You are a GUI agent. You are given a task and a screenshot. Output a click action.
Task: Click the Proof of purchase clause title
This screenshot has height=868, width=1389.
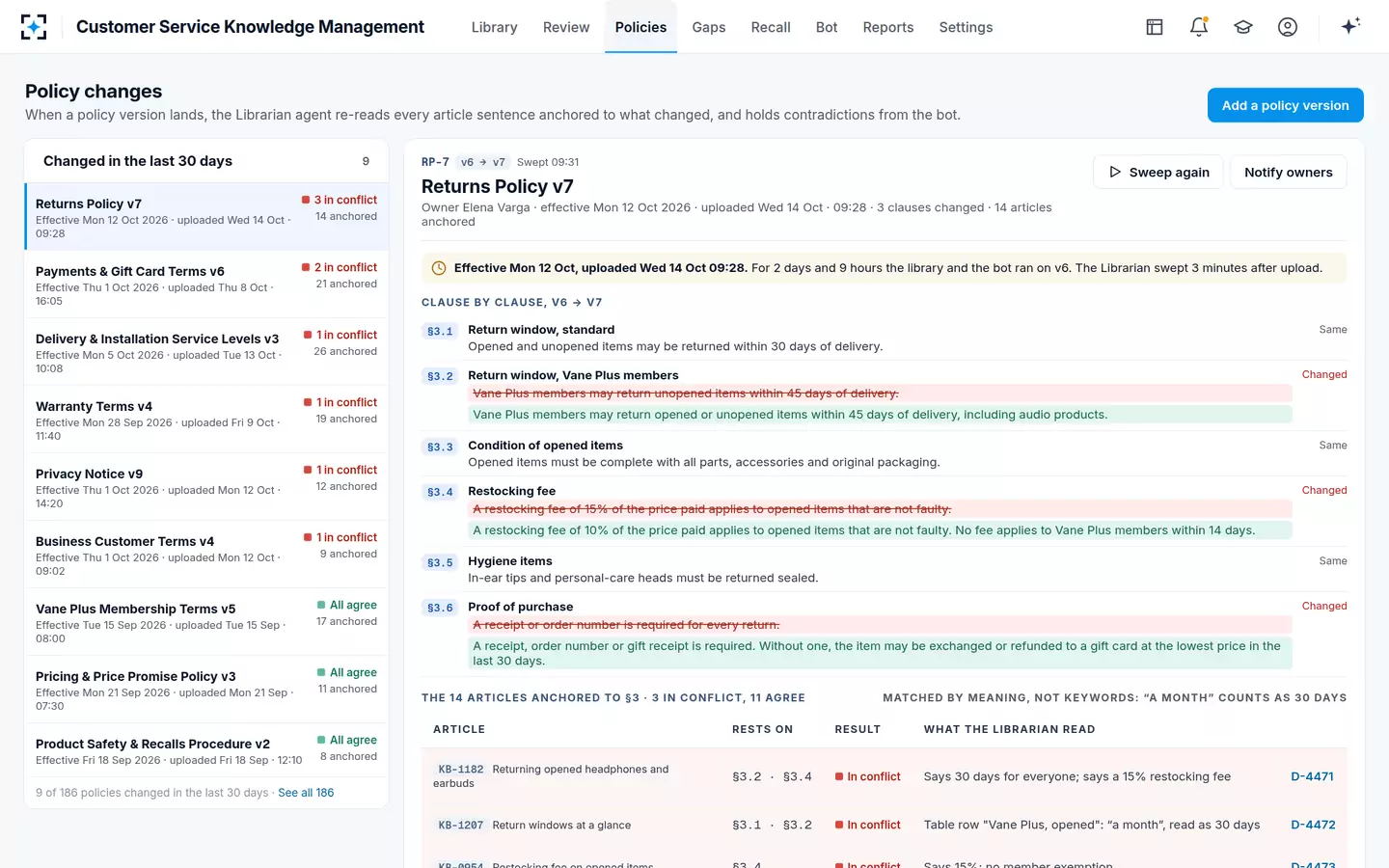click(520, 607)
